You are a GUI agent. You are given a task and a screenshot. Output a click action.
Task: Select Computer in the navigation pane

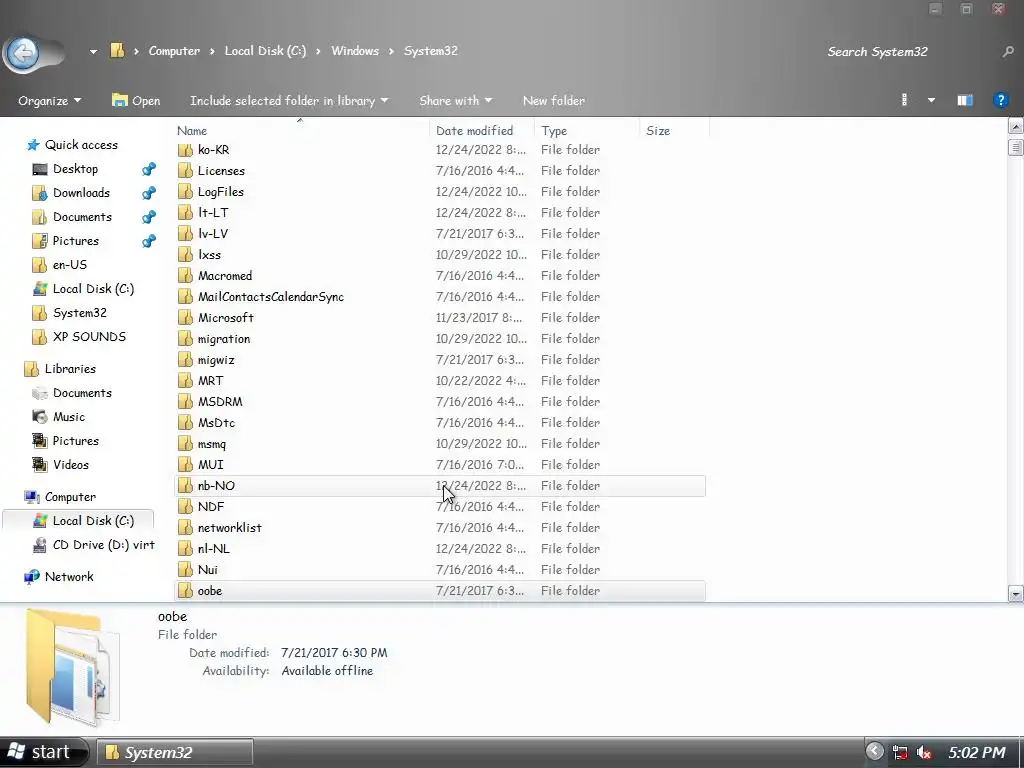(70, 497)
